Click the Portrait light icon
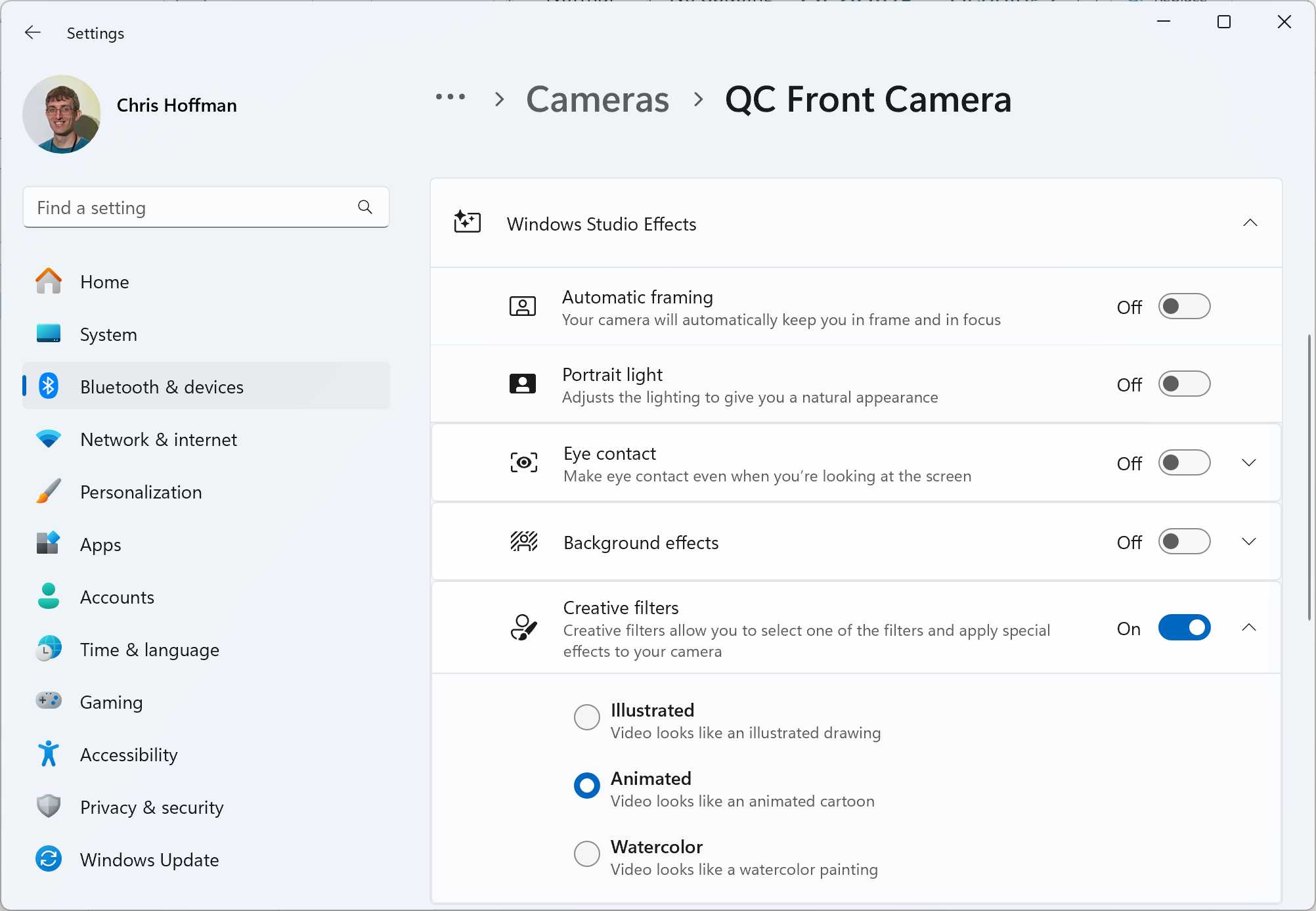1316x911 pixels. pos(523,384)
